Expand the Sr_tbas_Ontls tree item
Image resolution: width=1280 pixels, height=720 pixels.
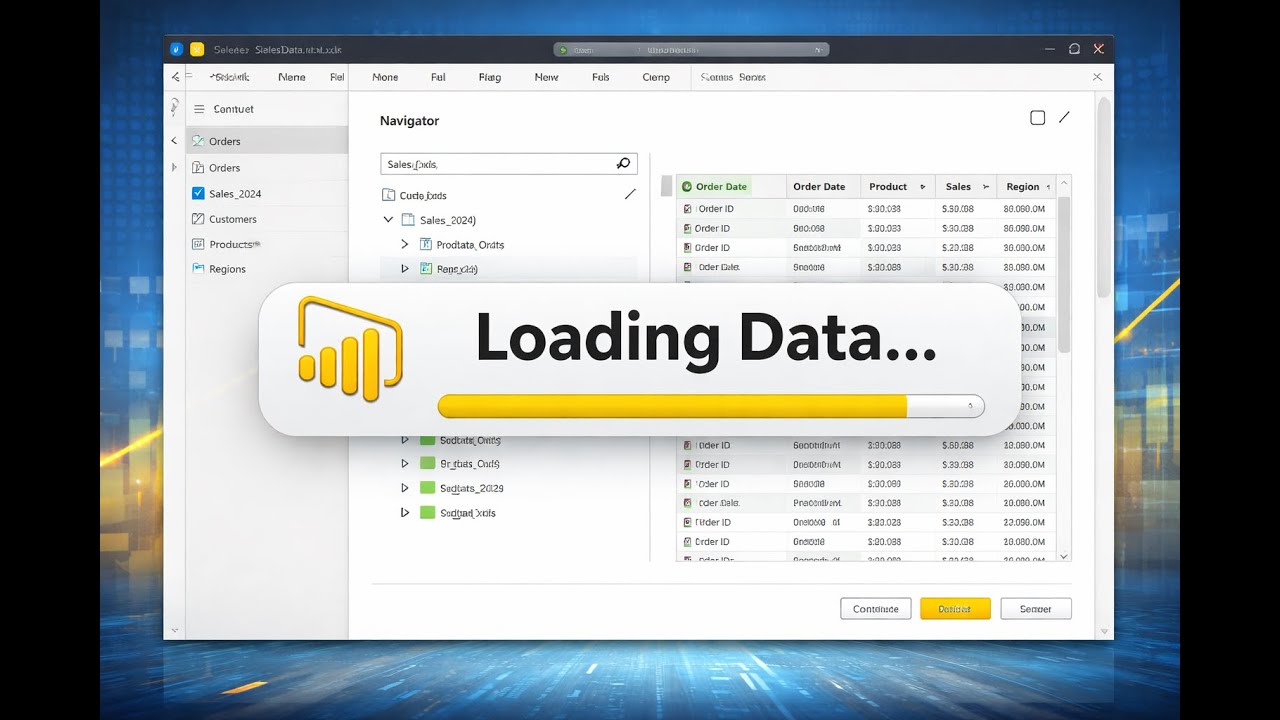pyautogui.click(x=405, y=464)
